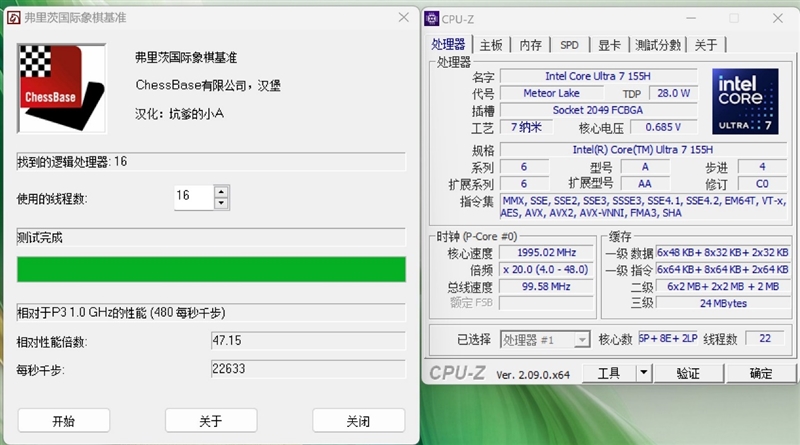Expand the 工具 dropdown arrow
800x445 pixels.
[x=644, y=374]
